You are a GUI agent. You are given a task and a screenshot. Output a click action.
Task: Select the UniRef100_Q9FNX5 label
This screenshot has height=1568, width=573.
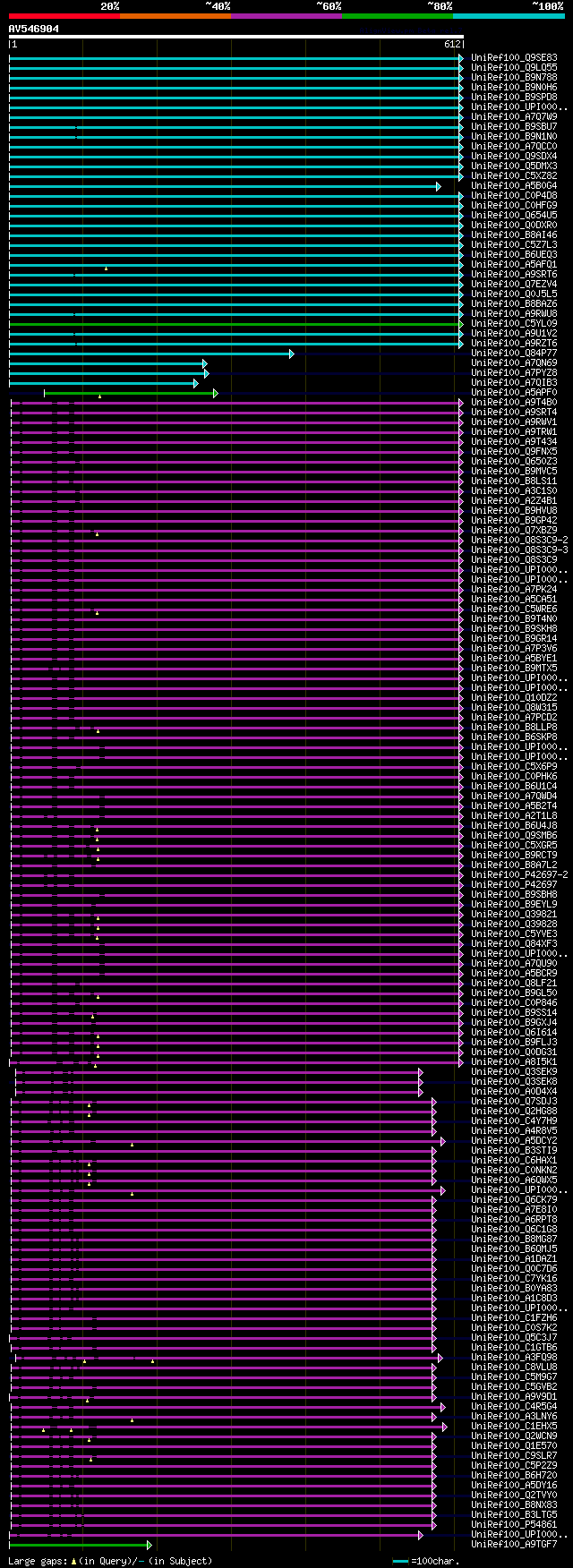pos(514,451)
